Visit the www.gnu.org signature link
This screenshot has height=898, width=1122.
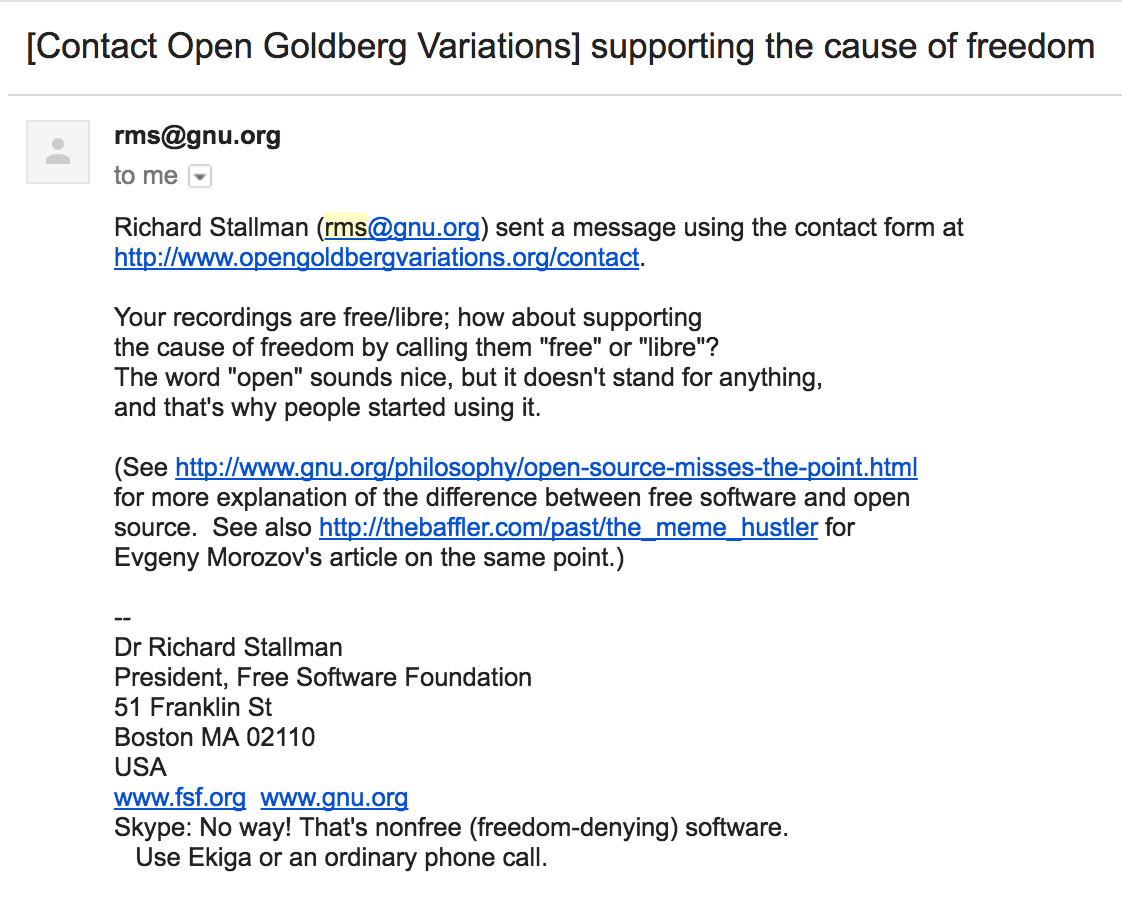pos(334,797)
